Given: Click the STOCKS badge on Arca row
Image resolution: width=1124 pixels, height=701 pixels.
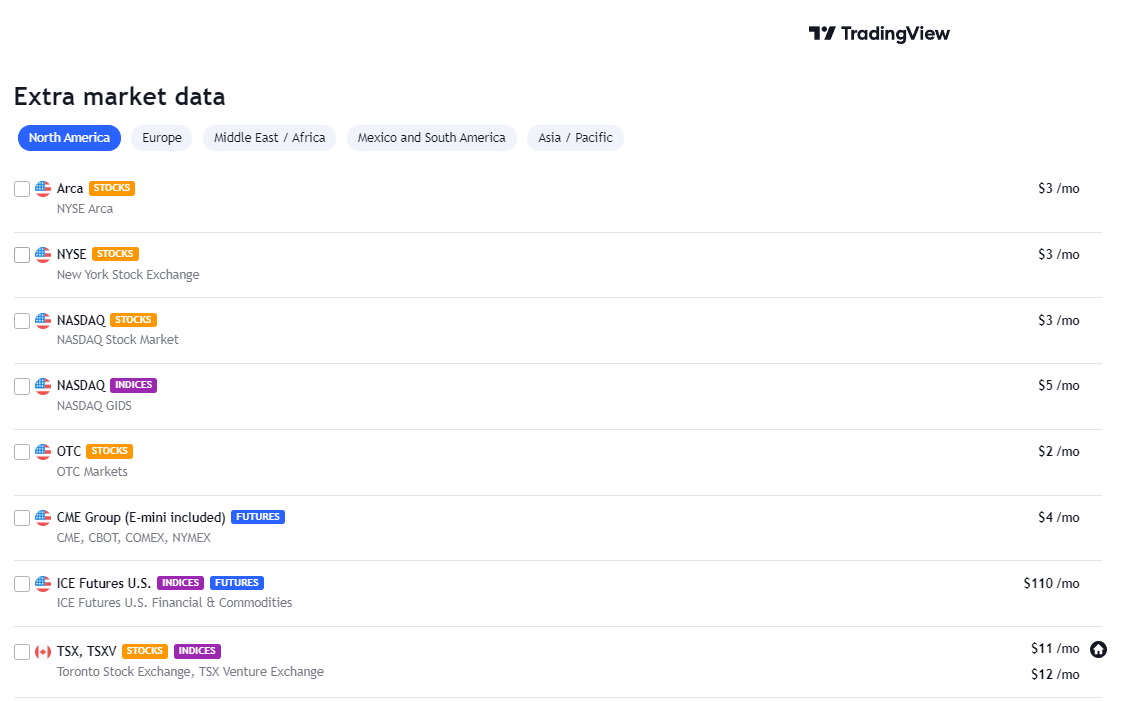Looking at the screenshot, I should [x=112, y=188].
